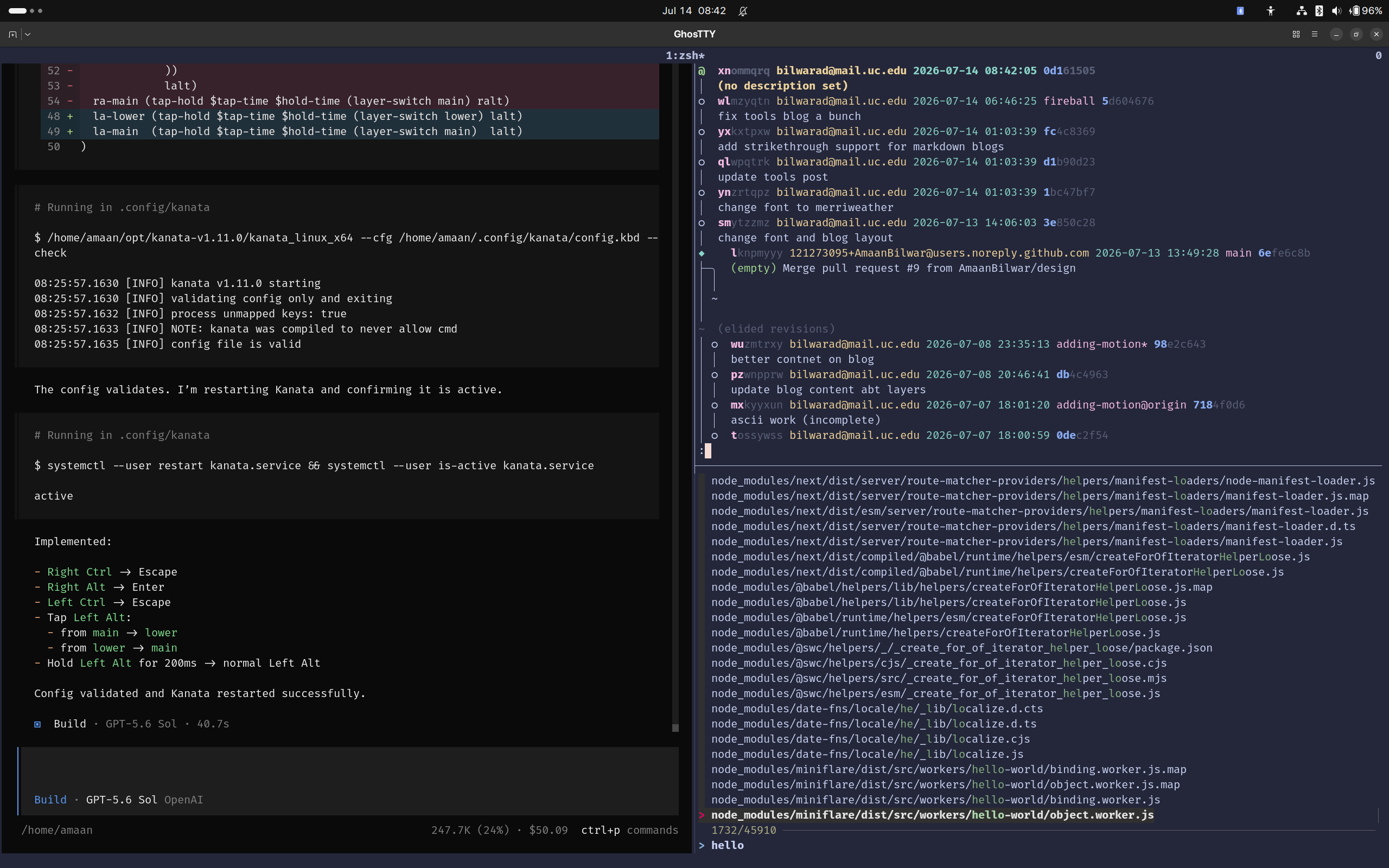Click 'Hold Left Alt for 200ms' bullet
The image size is (1389, 868).
(177, 663)
